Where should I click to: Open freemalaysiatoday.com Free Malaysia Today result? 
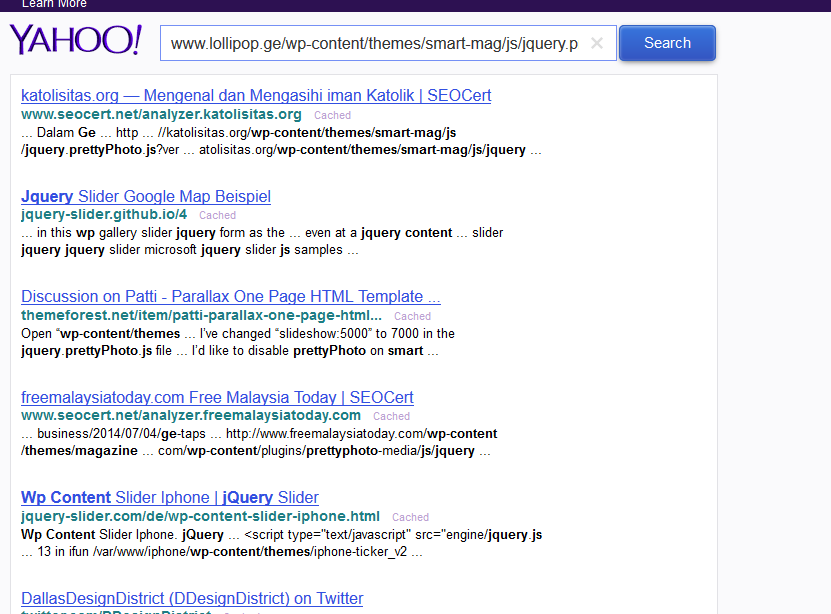click(x=217, y=397)
